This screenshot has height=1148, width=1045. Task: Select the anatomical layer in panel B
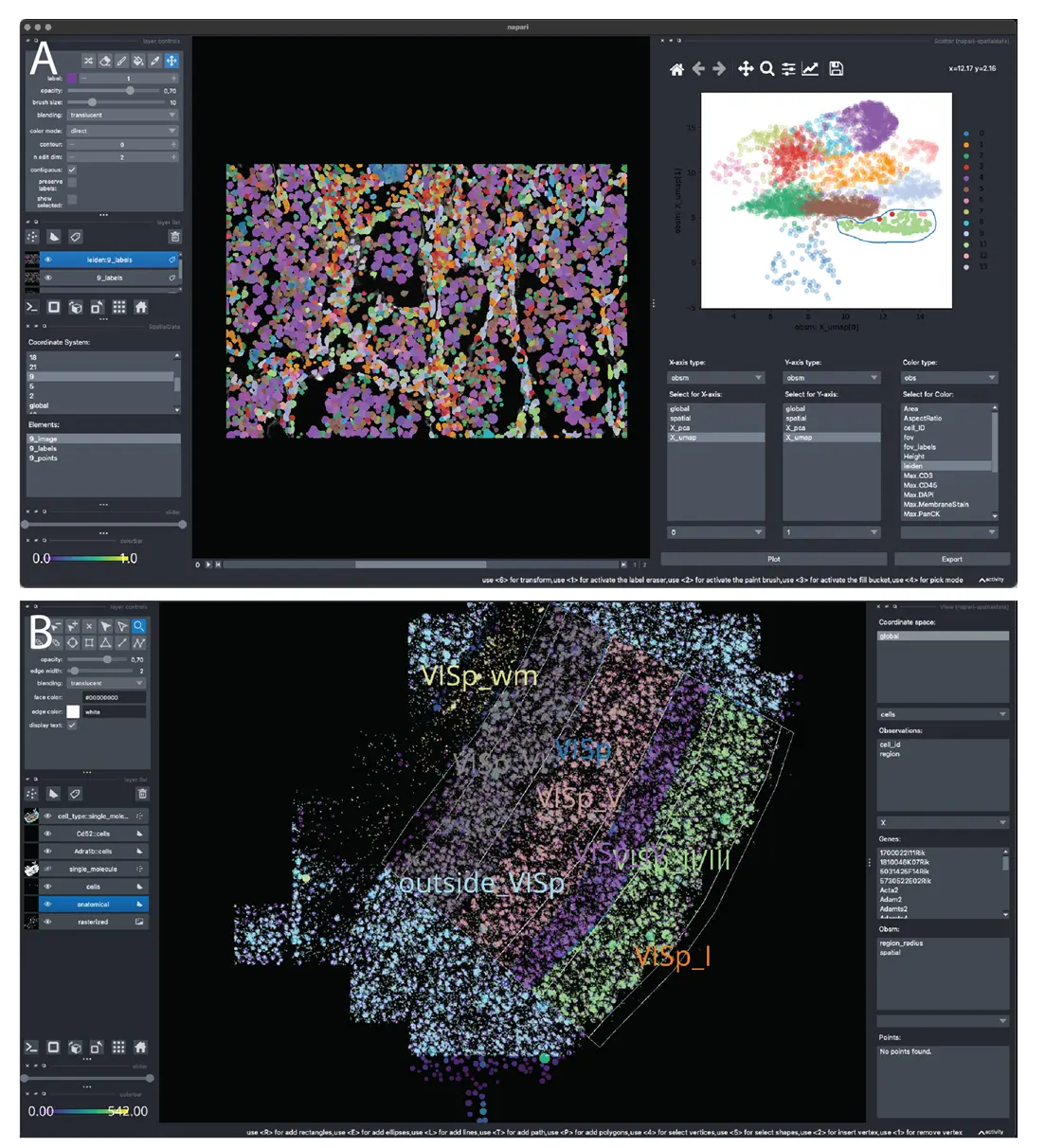pos(94,905)
